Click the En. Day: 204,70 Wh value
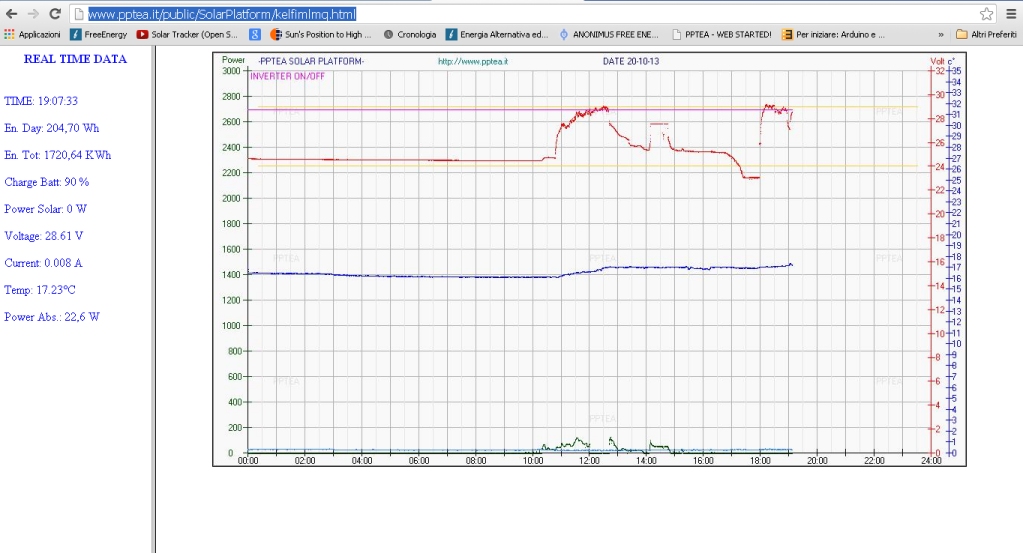Viewport: 1023px width, 553px height. [52, 128]
